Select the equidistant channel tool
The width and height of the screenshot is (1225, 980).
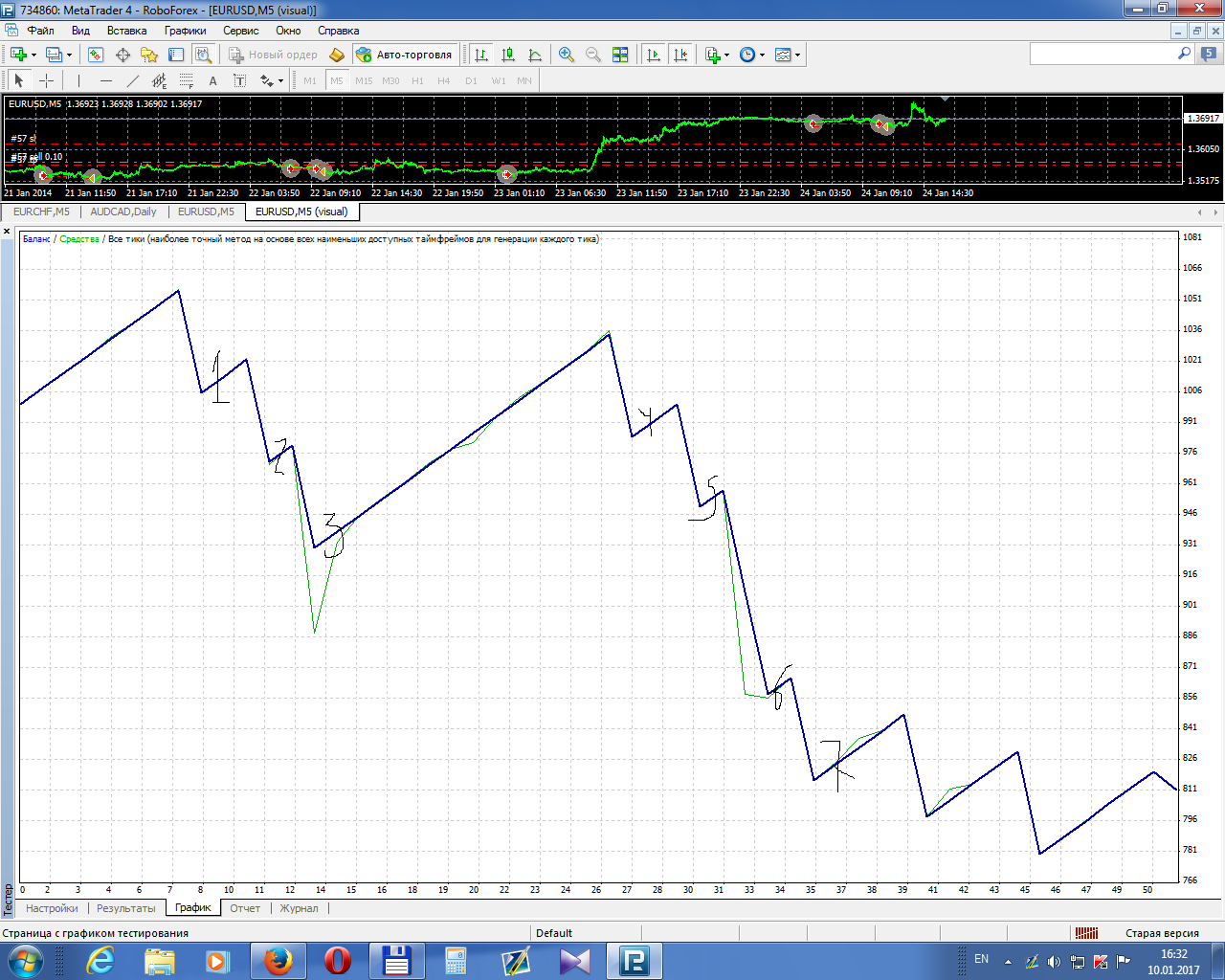[x=159, y=80]
